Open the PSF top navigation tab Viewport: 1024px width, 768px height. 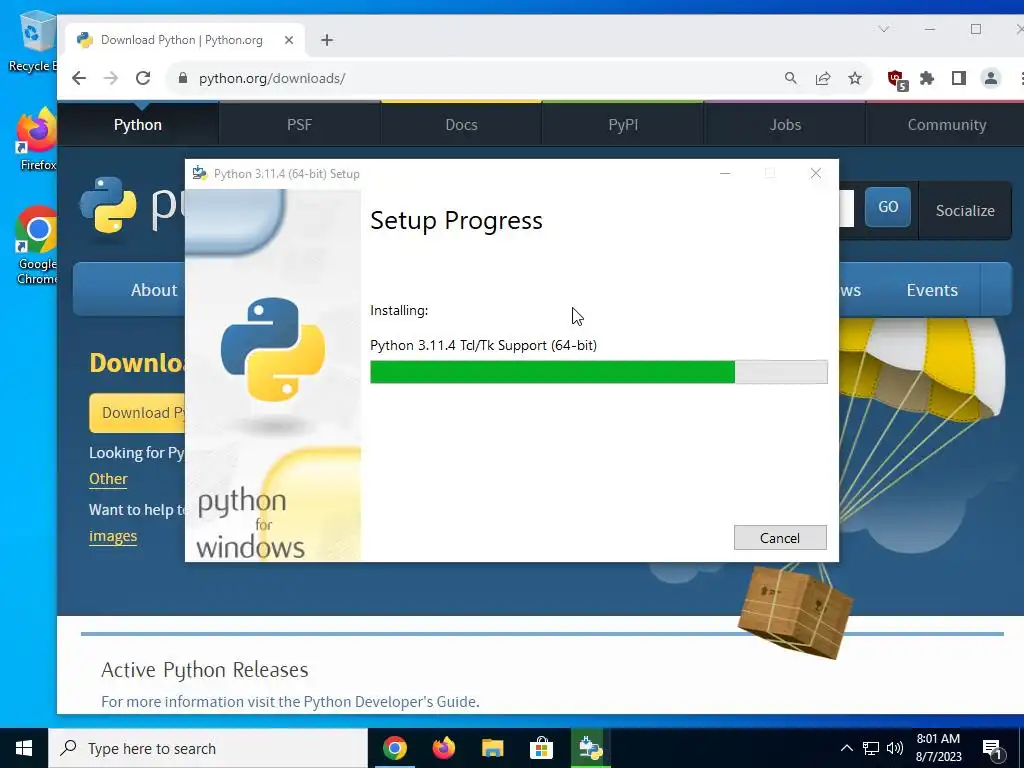click(x=300, y=125)
